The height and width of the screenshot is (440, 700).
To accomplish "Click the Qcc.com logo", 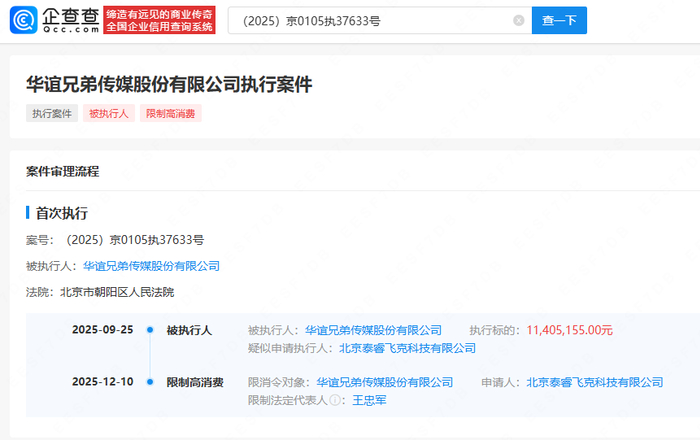I will click(x=53, y=20).
